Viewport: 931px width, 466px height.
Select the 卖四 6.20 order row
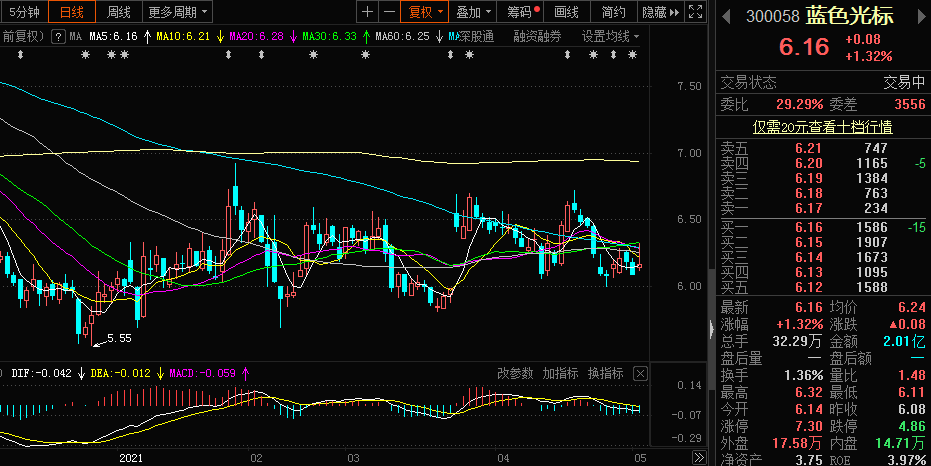(x=822, y=163)
